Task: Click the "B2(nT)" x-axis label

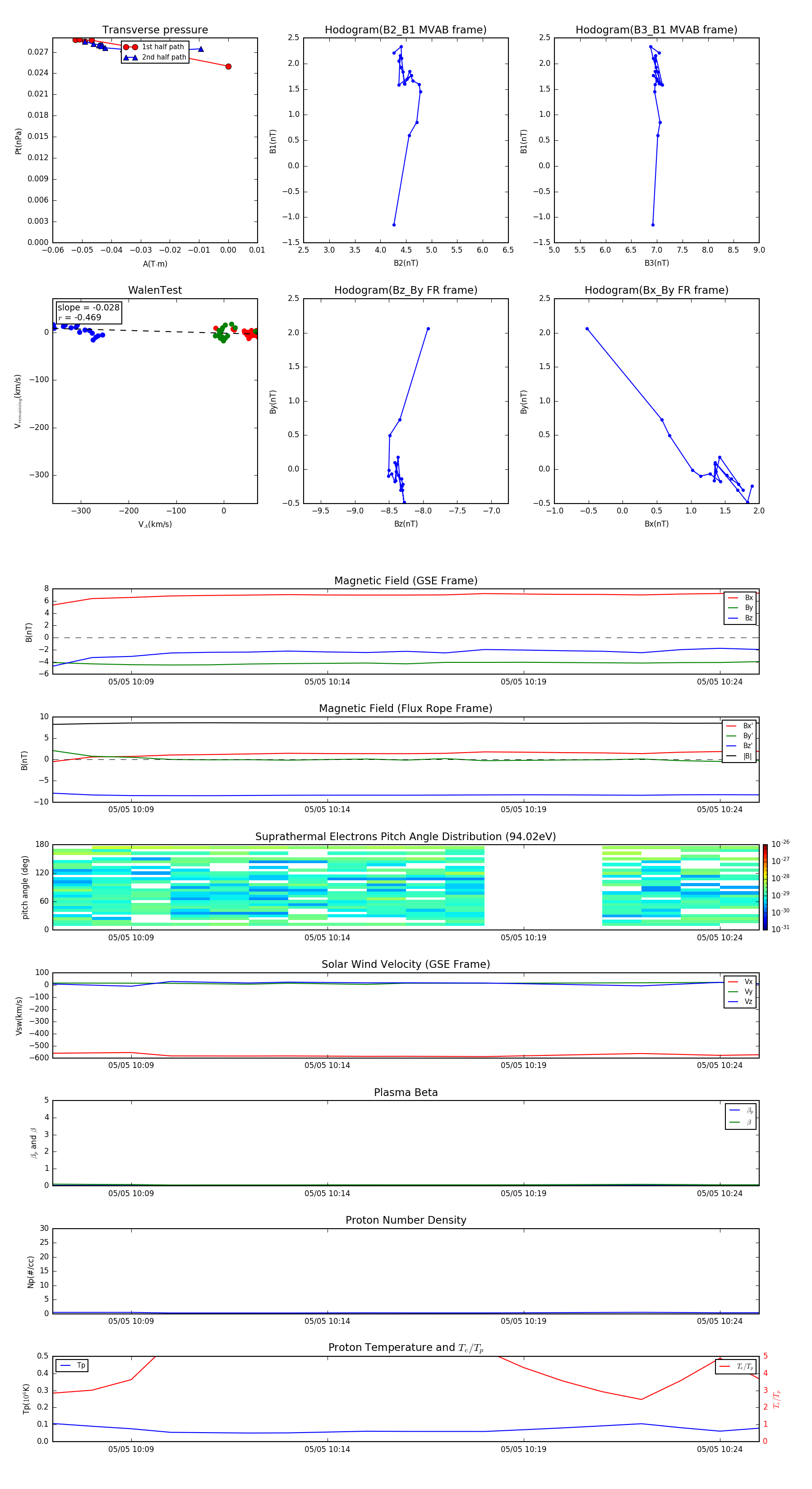Action: click(x=406, y=263)
